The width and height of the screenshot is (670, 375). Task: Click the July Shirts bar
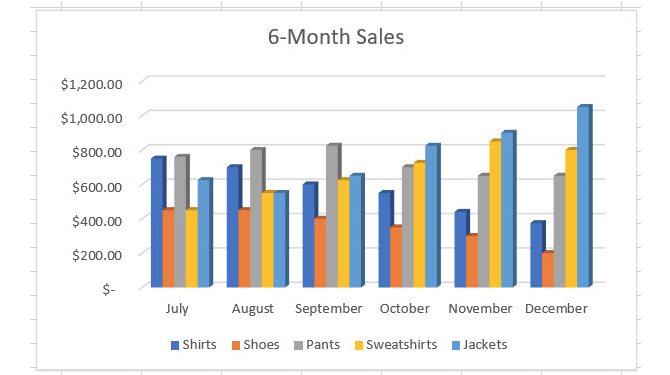[x=157, y=222]
